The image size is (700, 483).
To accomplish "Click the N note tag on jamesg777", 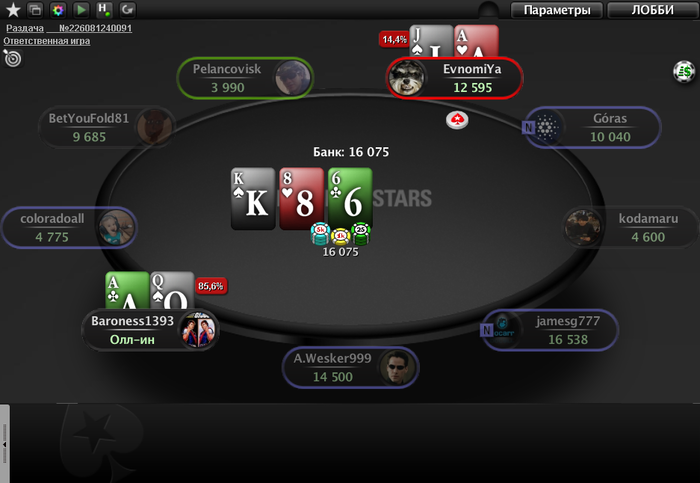I will tap(486, 330).
